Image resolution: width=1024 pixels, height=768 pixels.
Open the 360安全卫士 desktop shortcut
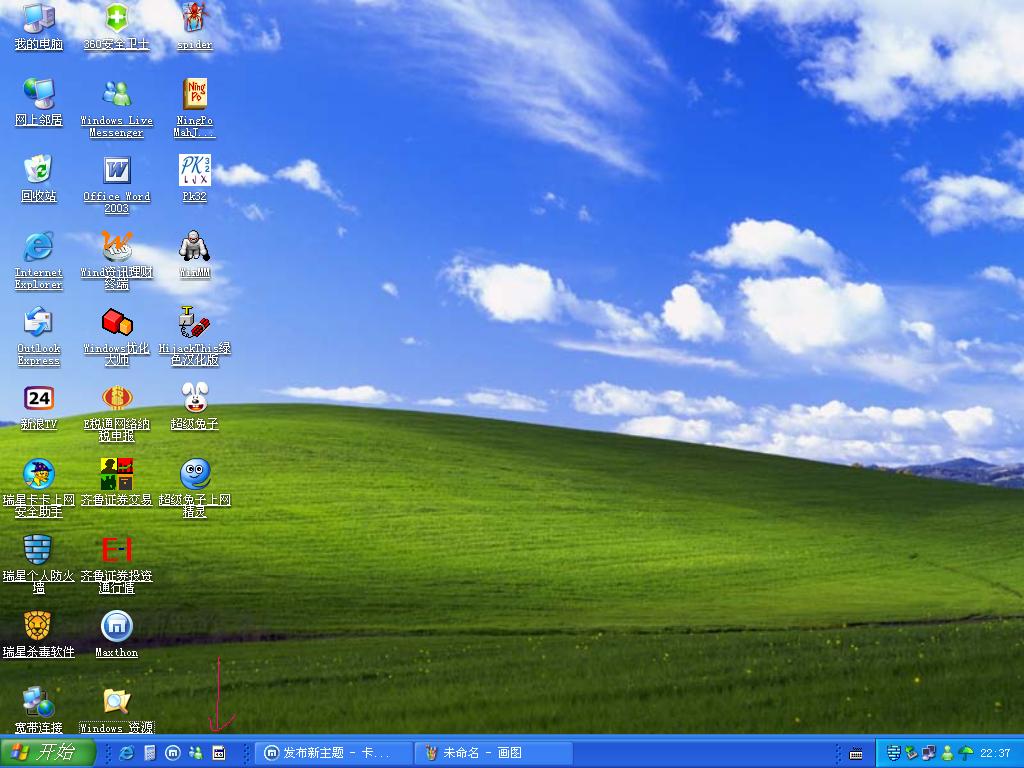pyautogui.click(x=116, y=18)
